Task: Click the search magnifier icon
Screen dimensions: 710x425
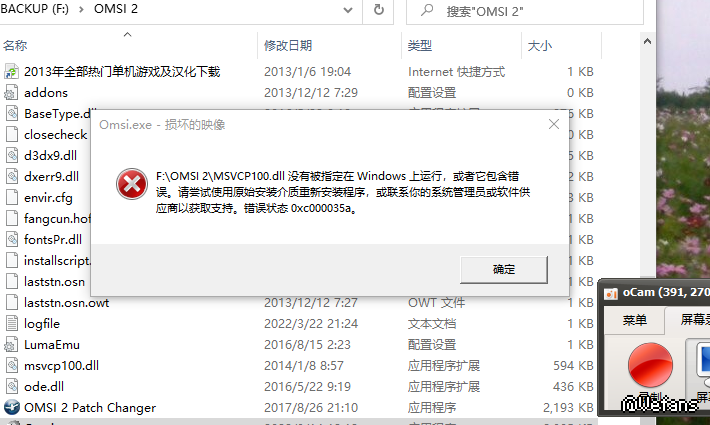Action: click(427, 10)
